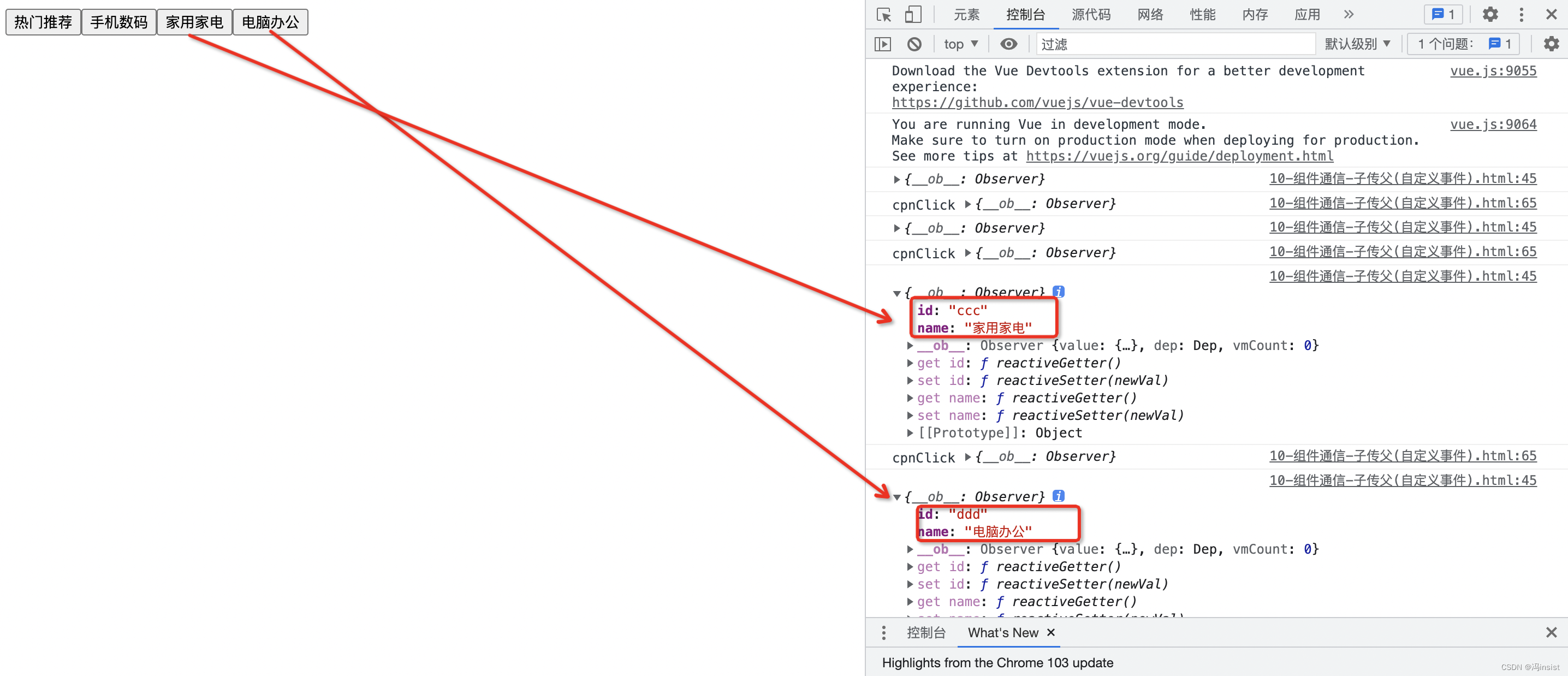This screenshot has height=676, width=1568.
Task: Toggle the device toolbar icon
Action: [913, 15]
